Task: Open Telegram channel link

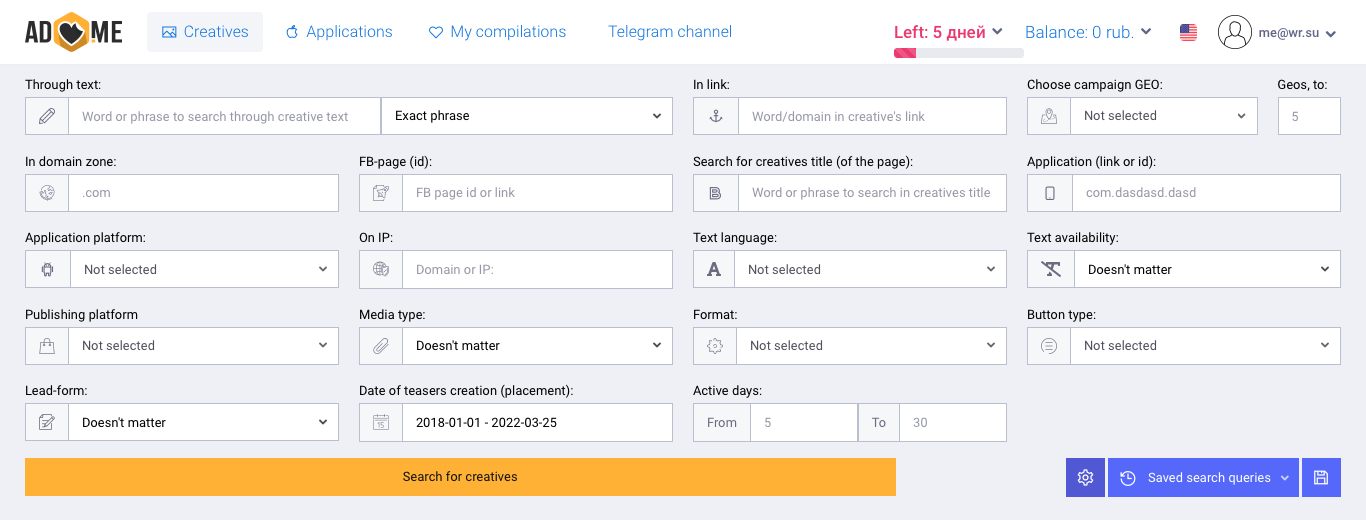Action: tap(670, 32)
